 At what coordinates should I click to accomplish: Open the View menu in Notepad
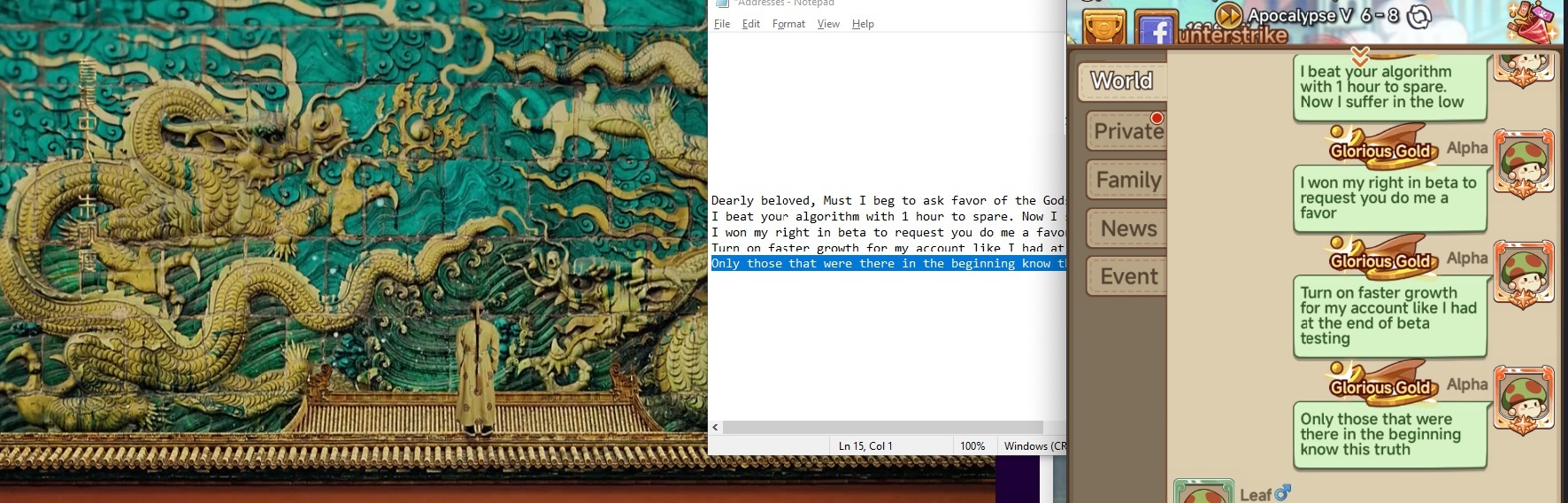click(828, 24)
